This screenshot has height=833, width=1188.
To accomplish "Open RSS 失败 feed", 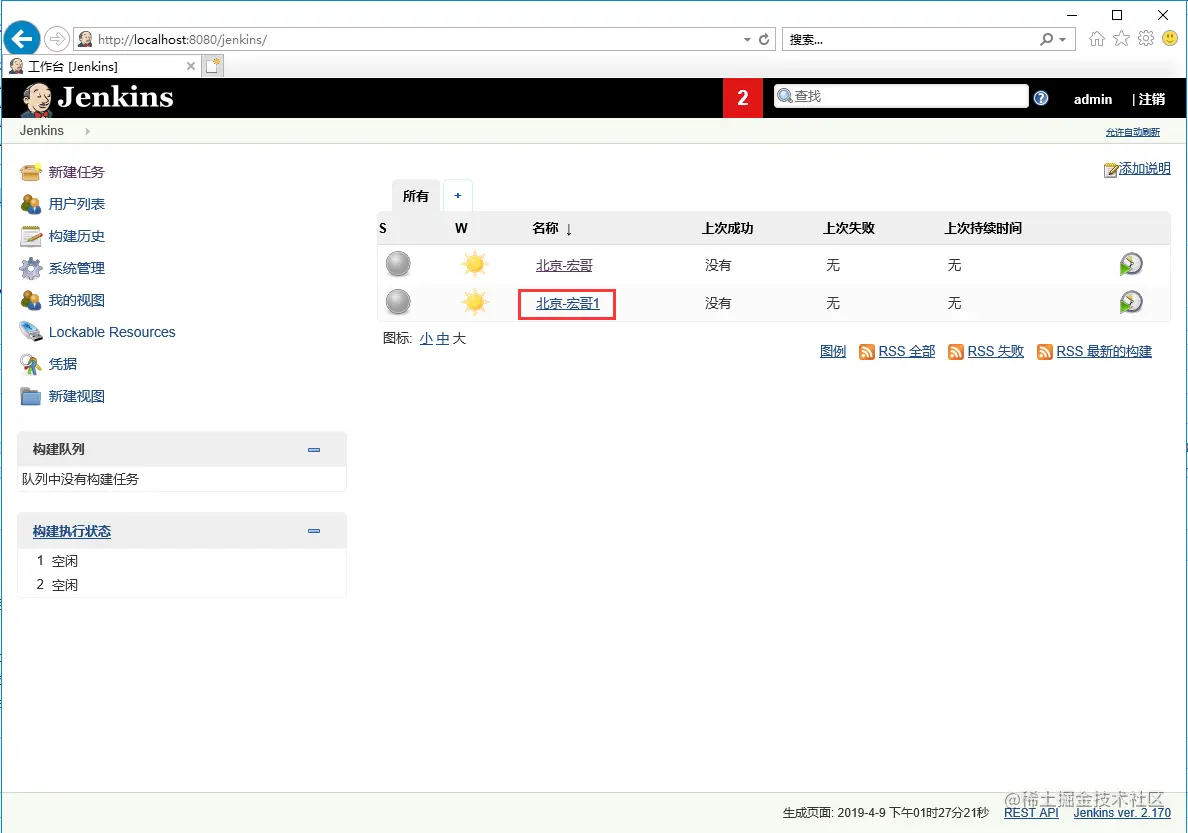I will coord(996,352).
